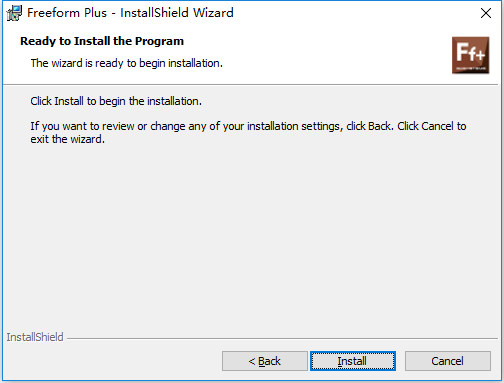The width and height of the screenshot is (504, 383).
Task: Go back with the Back button
Action: pyautogui.click(x=265, y=361)
